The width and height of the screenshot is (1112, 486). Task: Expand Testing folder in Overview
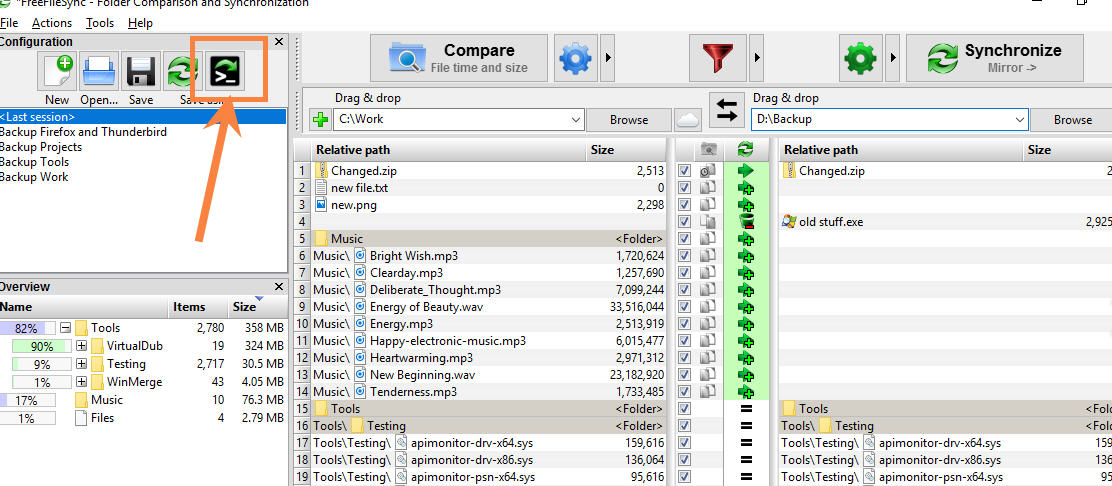81,364
